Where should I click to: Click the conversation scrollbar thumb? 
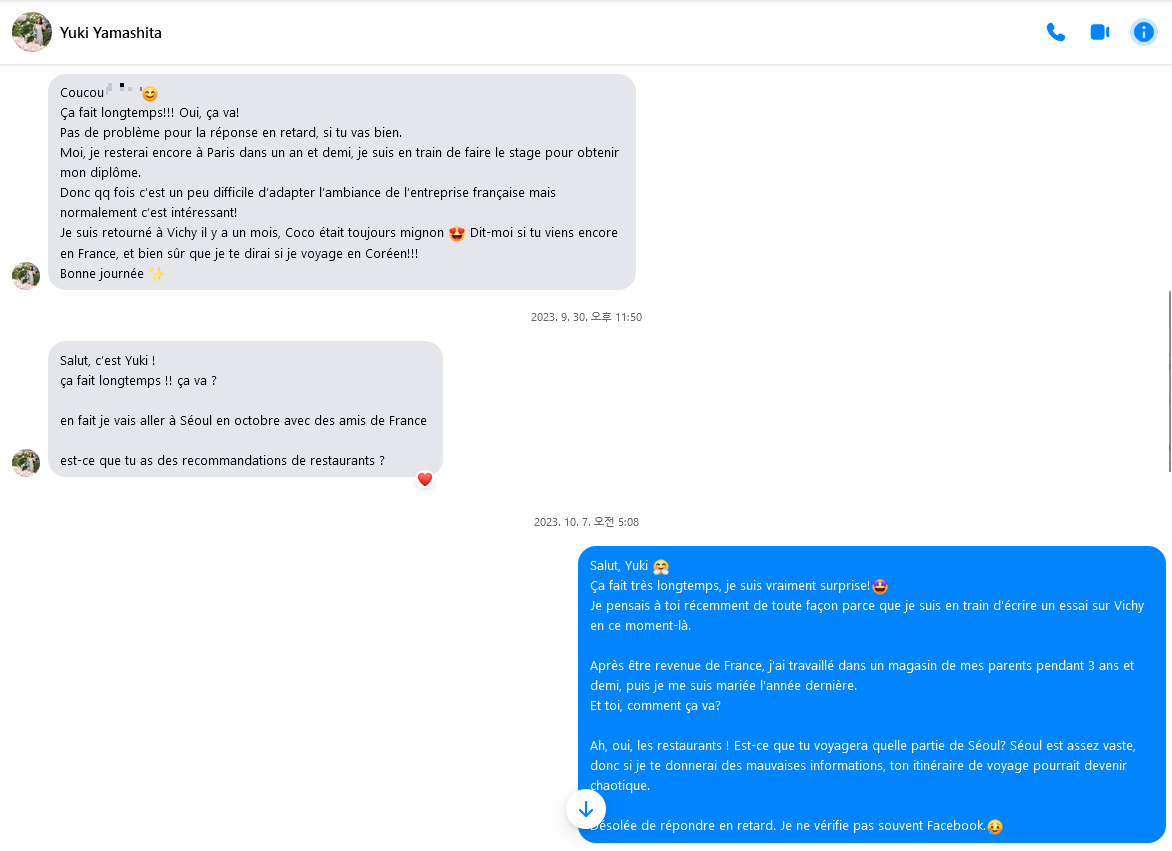[1169, 381]
